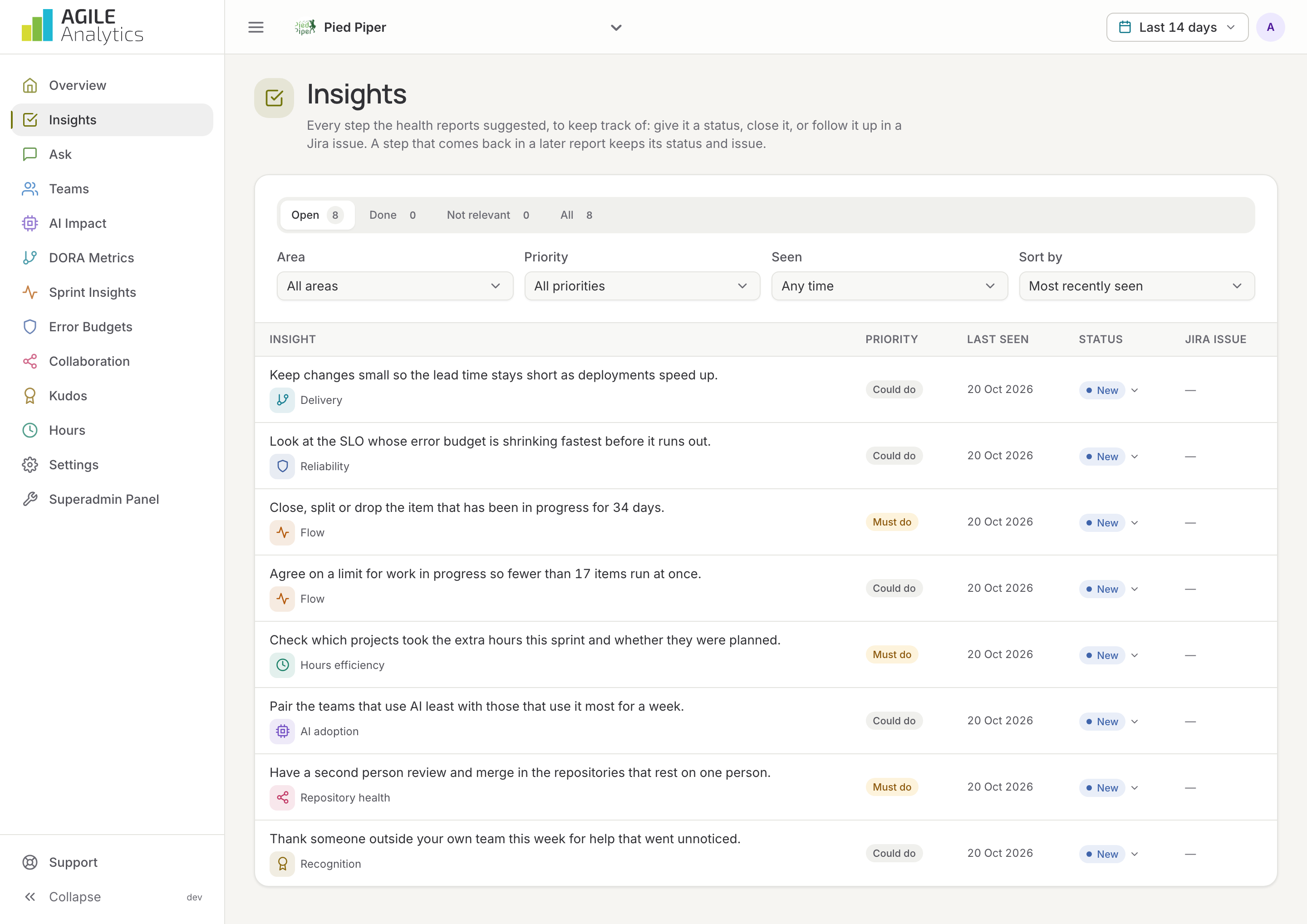Screen dimensions: 1307x924
Task: Click the Sprint Insights pulse icon
Action: click(30, 292)
